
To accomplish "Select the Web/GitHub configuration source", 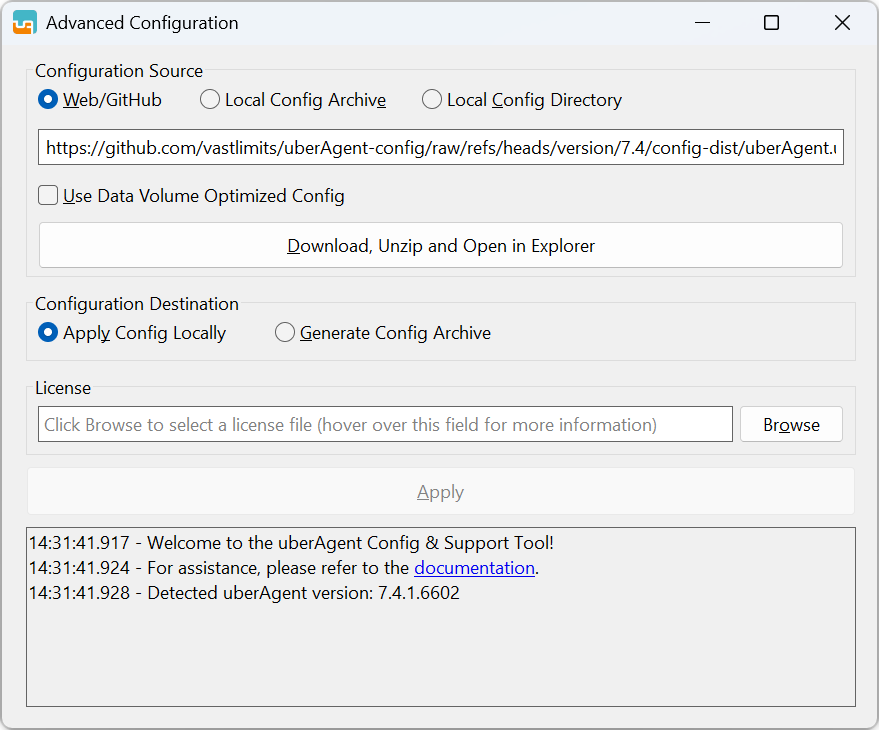I will point(45,100).
